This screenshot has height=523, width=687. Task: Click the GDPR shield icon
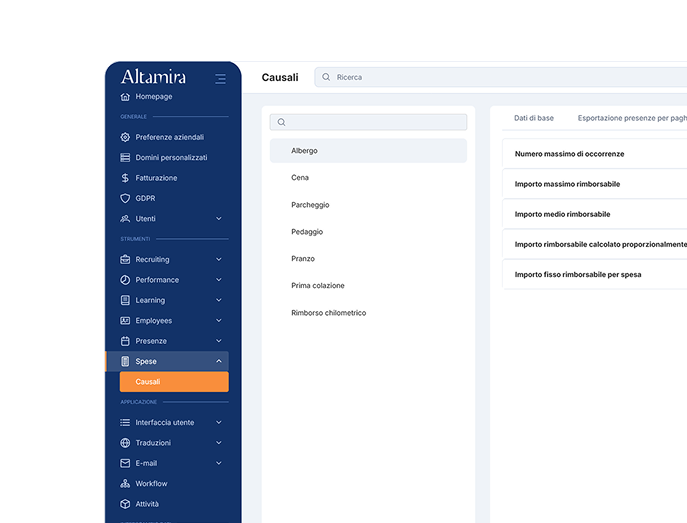pyautogui.click(x=125, y=198)
